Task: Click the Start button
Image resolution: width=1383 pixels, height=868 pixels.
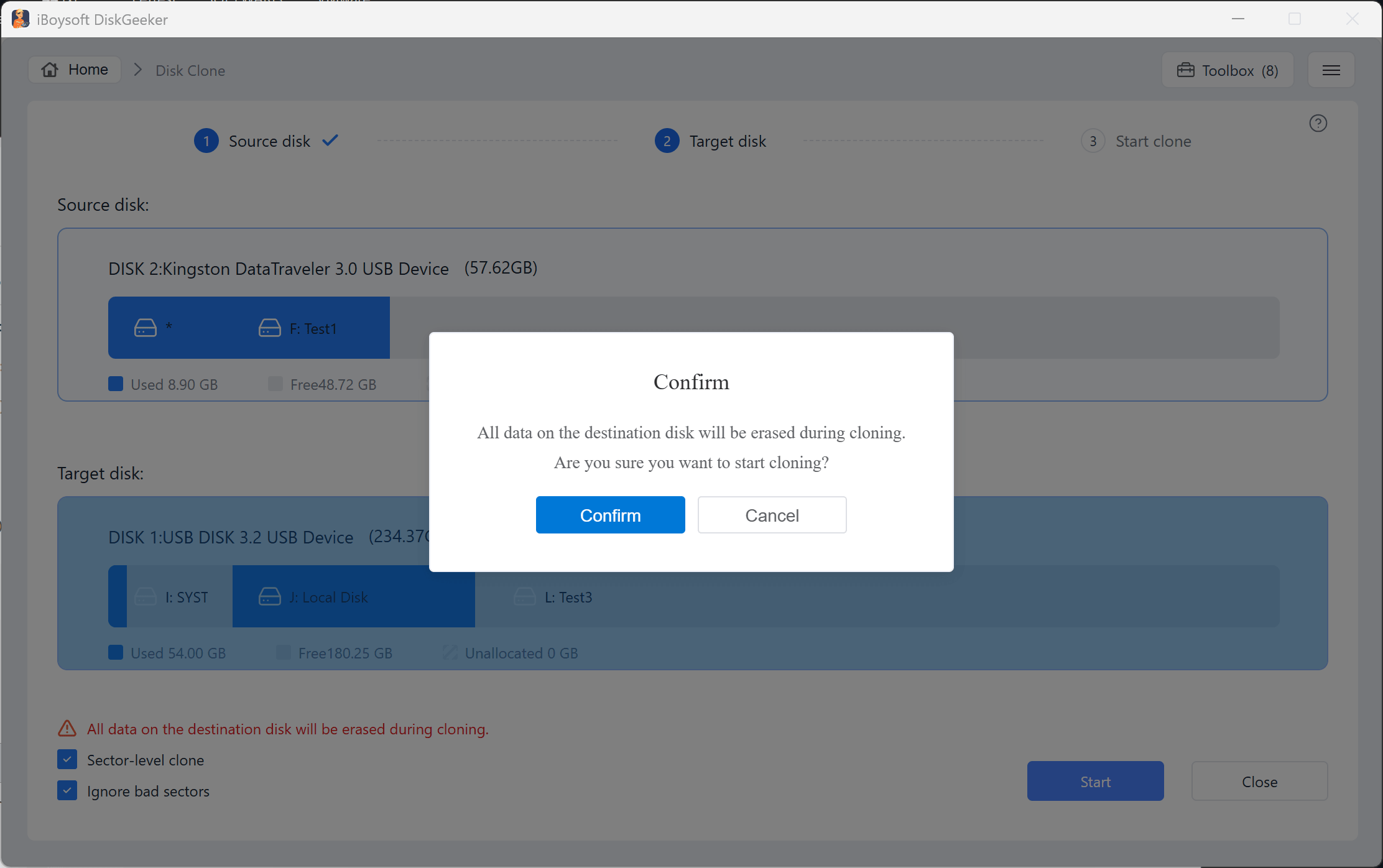Action: pos(1095,781)
